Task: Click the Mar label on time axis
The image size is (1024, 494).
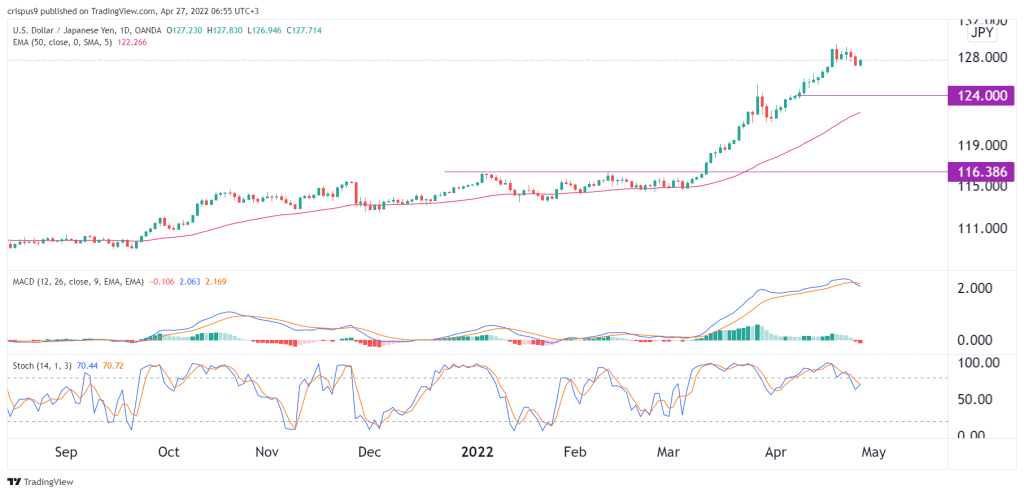Action: (x=669, y=452)
